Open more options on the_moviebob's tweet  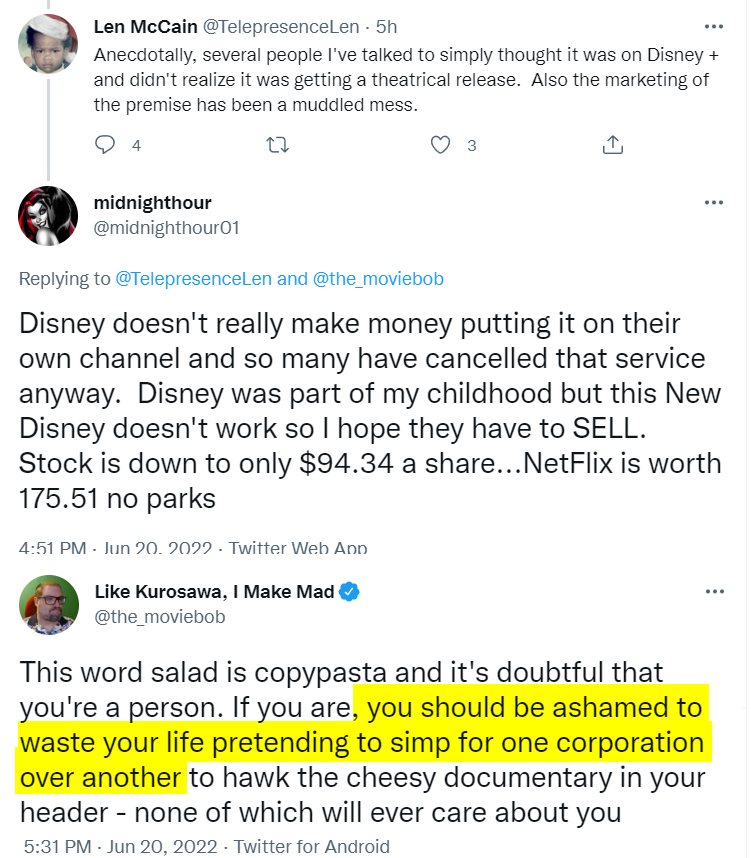click(x=713, y=591)
